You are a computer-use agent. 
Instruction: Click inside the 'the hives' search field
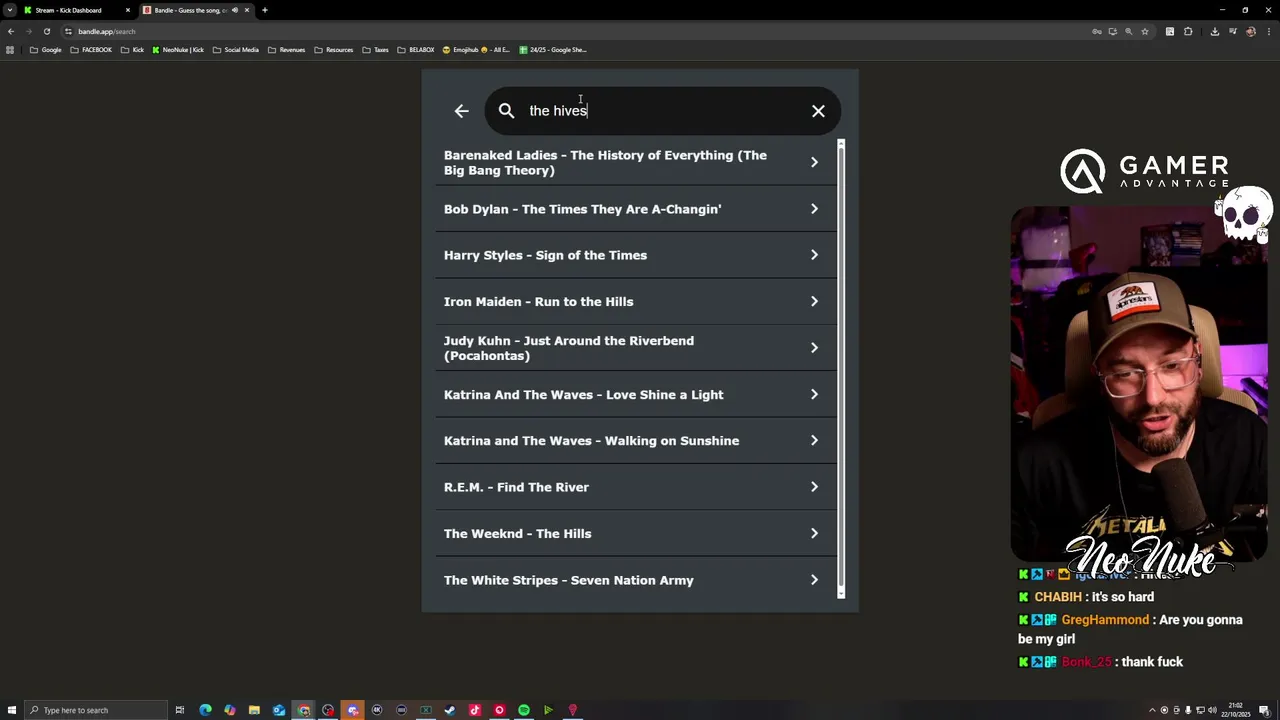pyautogui.click(x=662, y=111)
